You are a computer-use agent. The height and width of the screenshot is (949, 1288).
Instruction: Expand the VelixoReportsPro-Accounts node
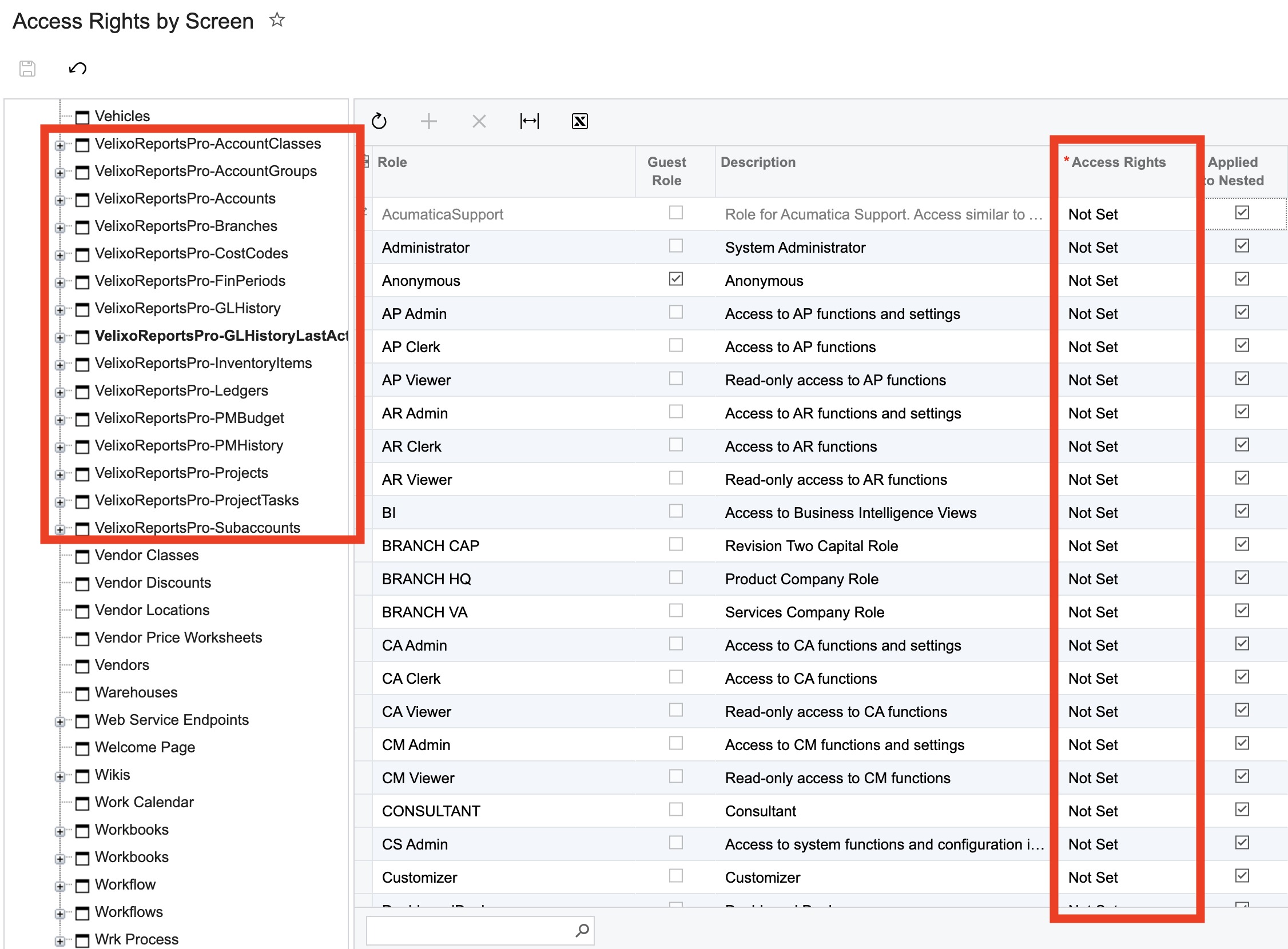pos(60,201)
